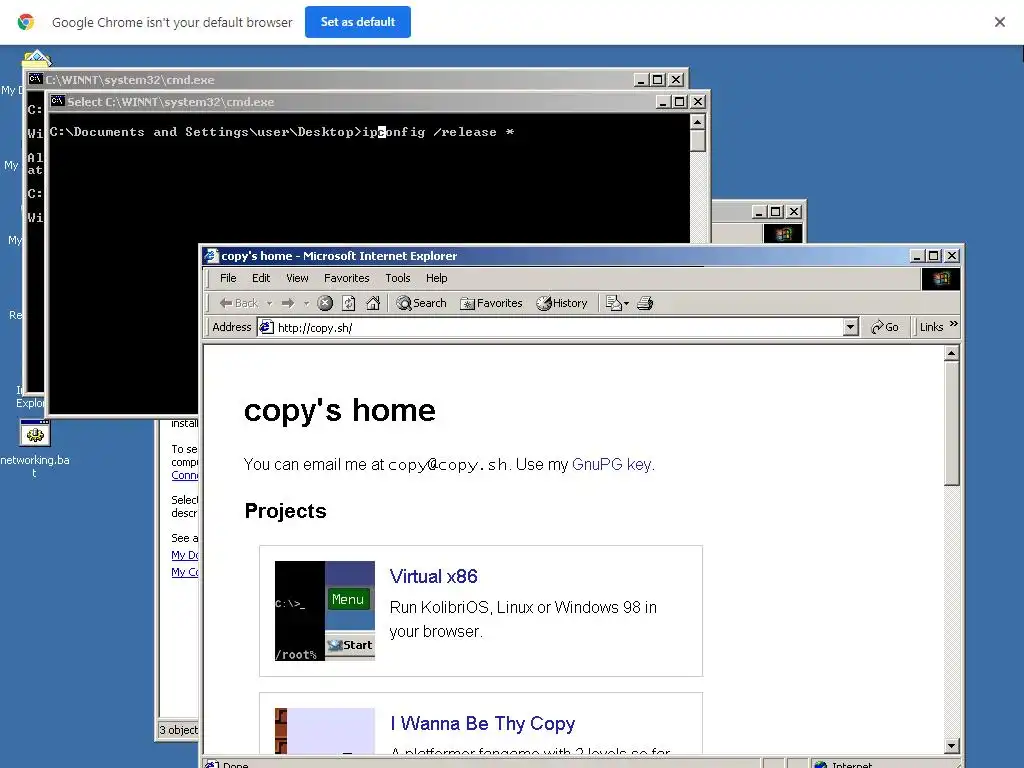
Task: Maximize the Select cmd.exe window
Action: (680, 102)
